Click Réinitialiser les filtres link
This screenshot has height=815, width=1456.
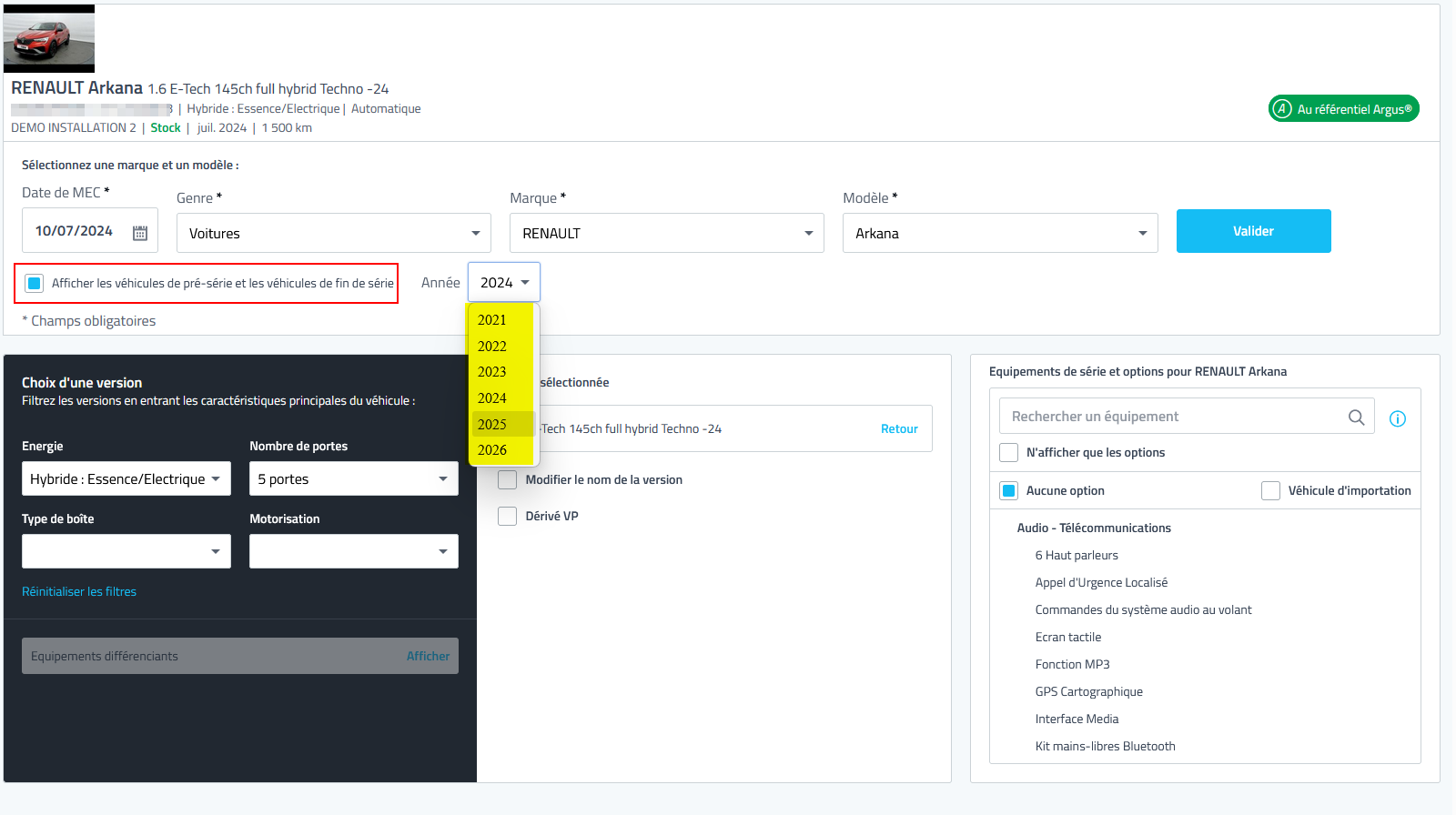[x=79, y=591]
